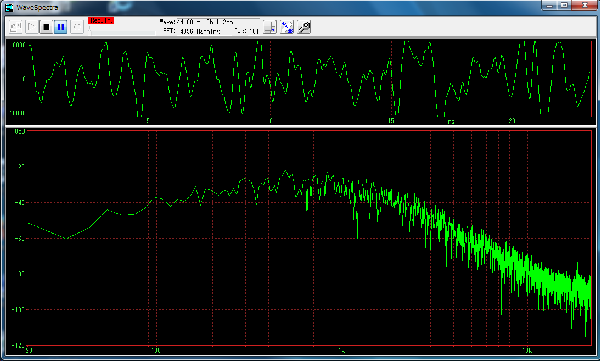Click the open file toolbar icon
The image size is (600, 361).
coord(16,27)
